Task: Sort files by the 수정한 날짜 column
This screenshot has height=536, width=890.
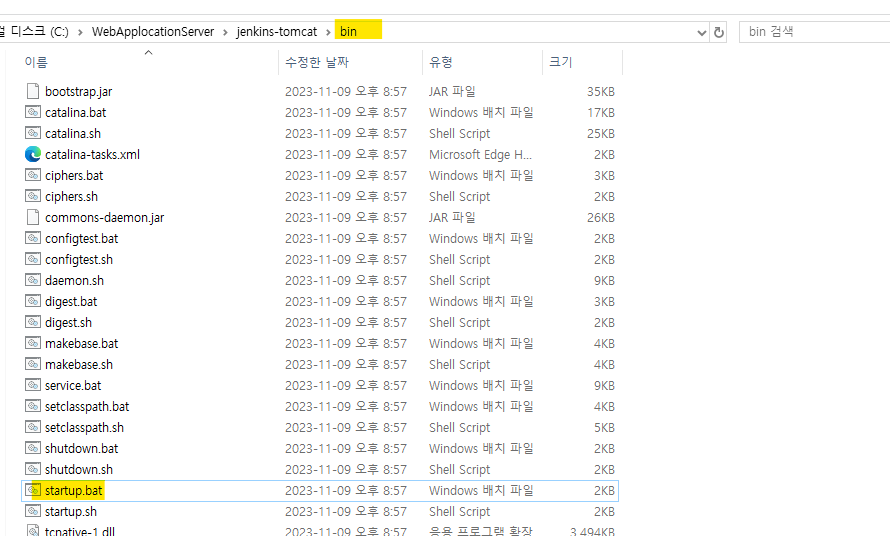Action: [x=317, y=62]
